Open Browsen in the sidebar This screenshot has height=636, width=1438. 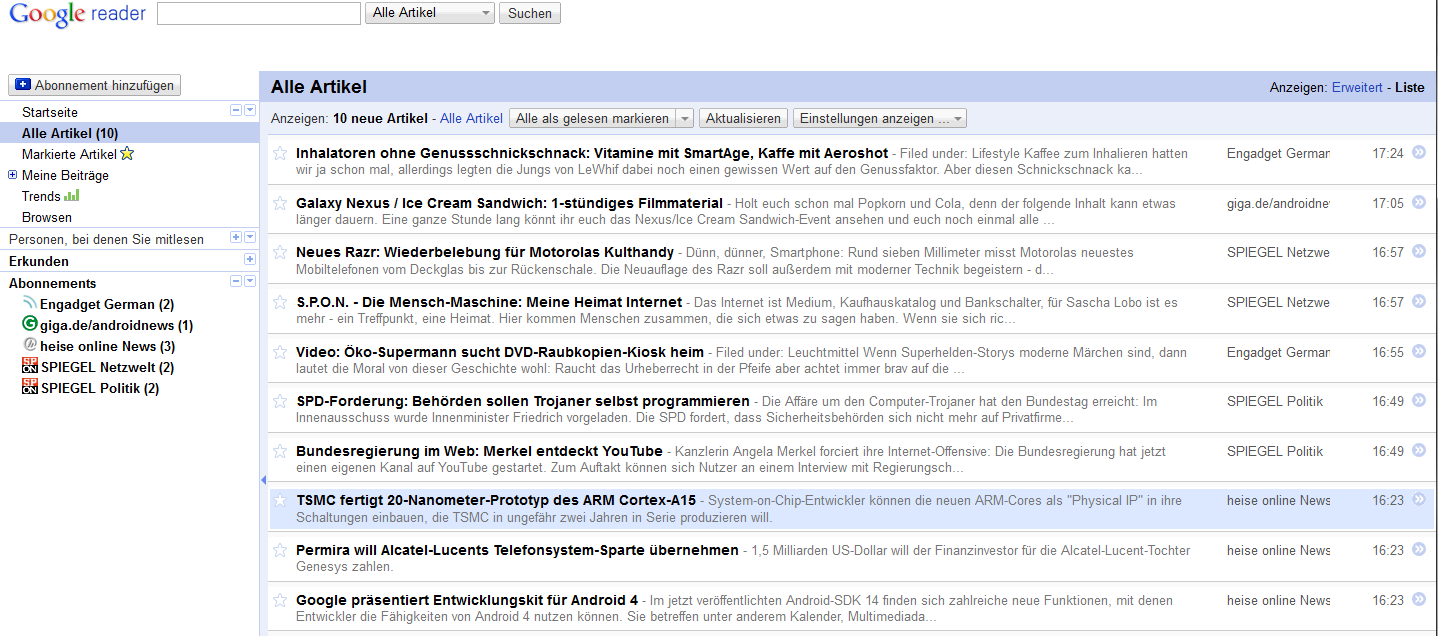point(47,217)
